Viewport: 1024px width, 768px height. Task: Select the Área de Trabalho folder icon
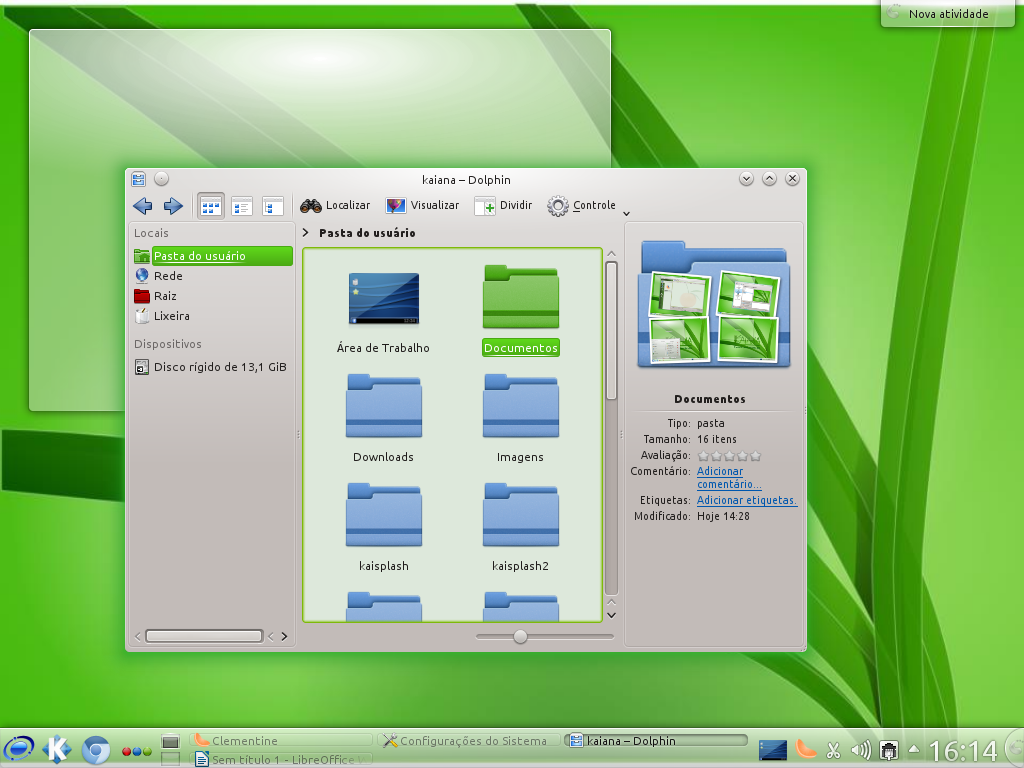click(383, 298)
